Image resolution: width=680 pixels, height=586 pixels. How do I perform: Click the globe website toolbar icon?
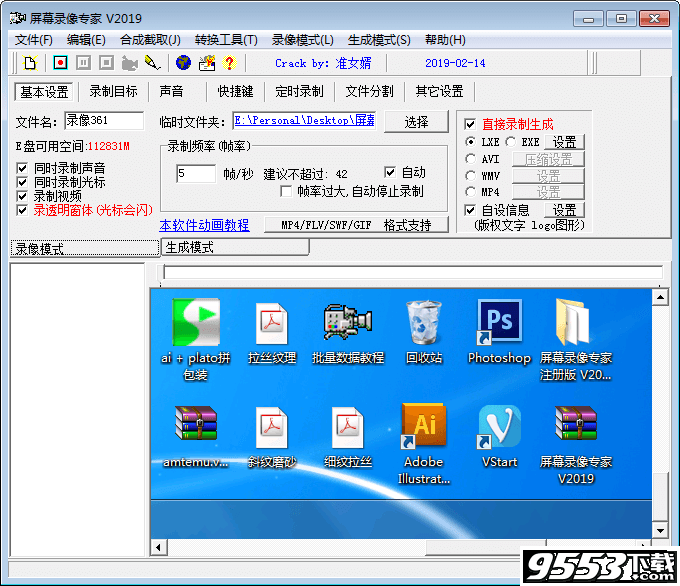(183, 63)
